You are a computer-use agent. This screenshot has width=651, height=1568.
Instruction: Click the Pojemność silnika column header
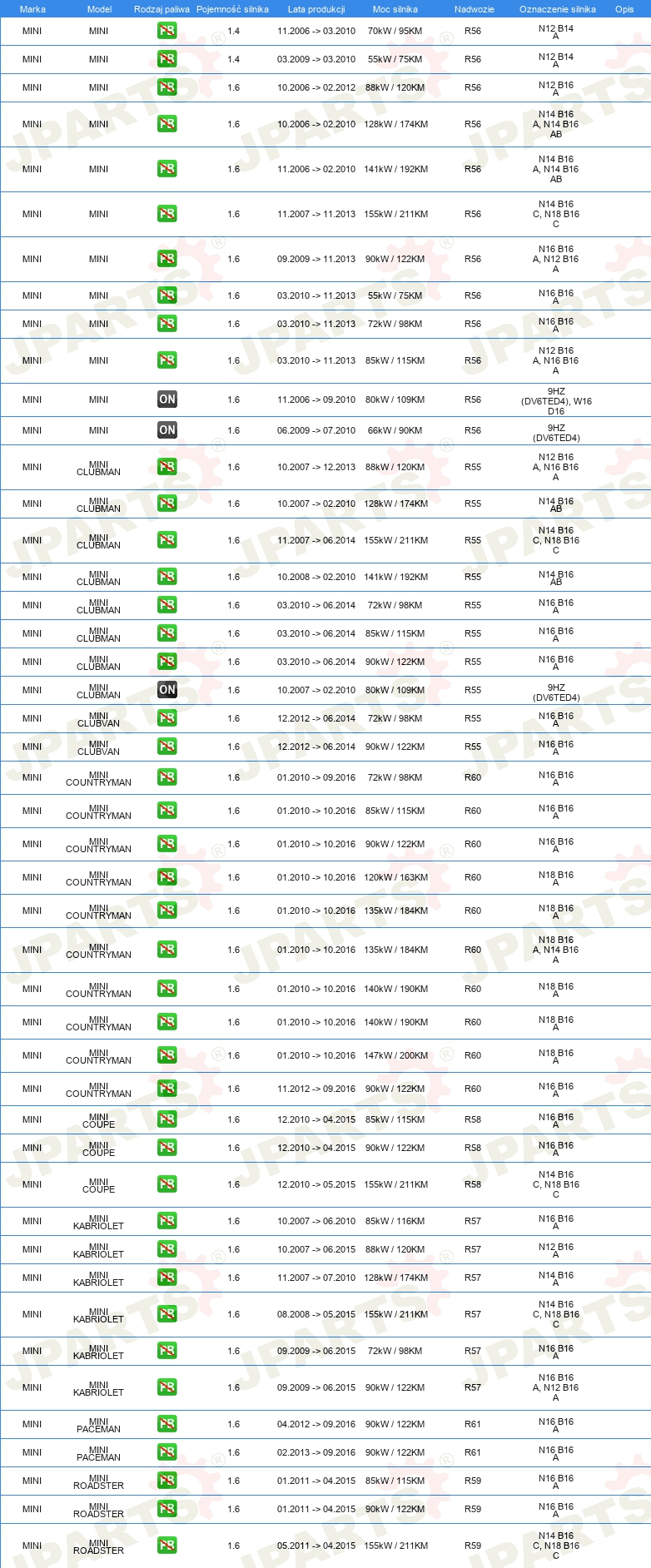click(x=232, y=9)
